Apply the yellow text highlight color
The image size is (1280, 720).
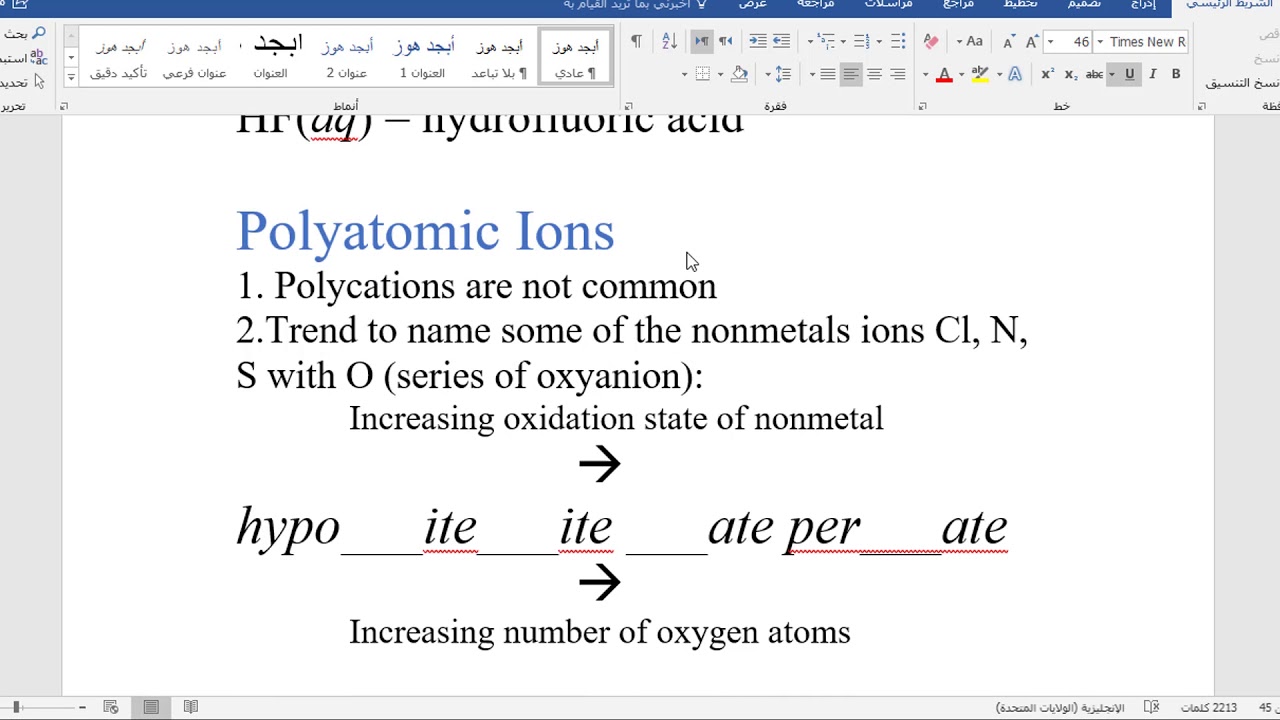(980, 74)
